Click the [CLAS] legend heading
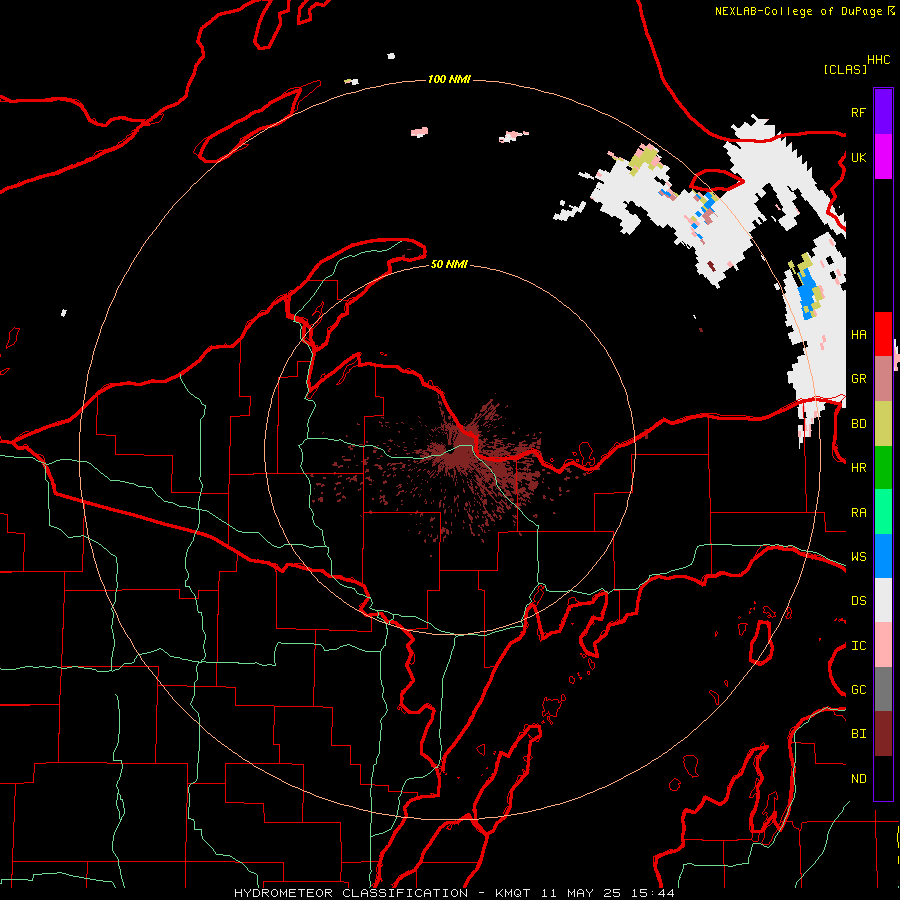 (845, 69)
